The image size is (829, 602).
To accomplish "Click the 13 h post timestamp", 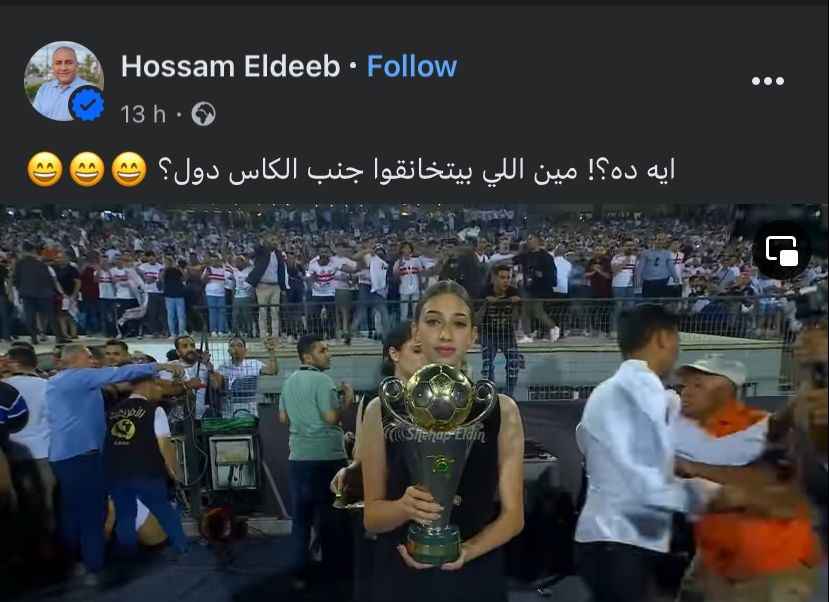I will pos(143,114).
